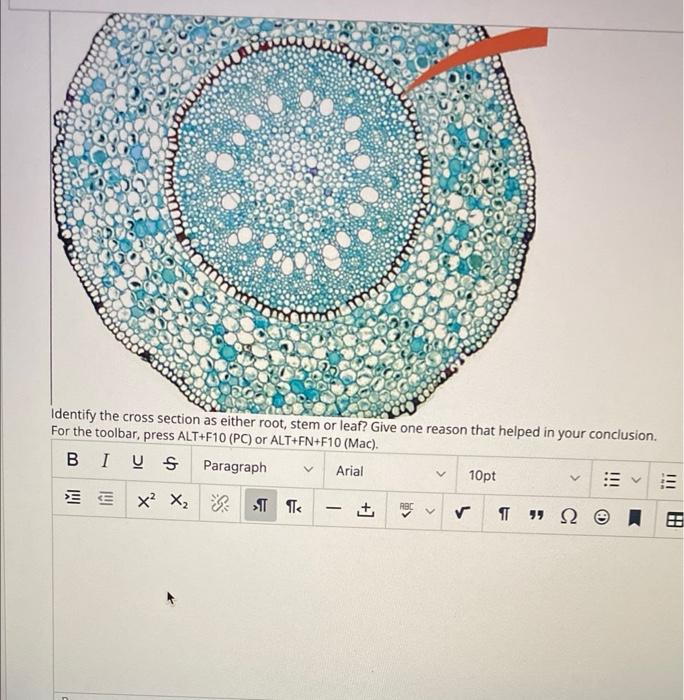Click the 'Identify the cross section' question text
This screenshot has height=700, width=684.
coord(354,425)
